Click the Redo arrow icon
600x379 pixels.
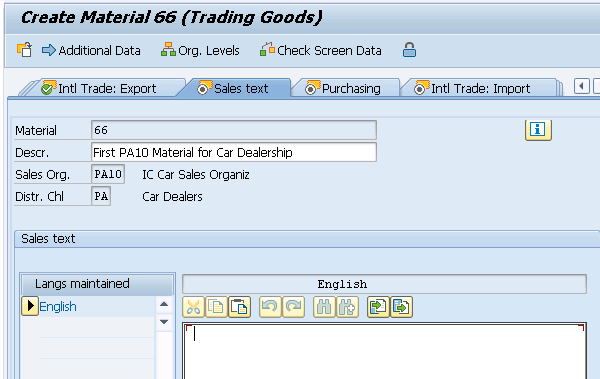click(293, 307)
